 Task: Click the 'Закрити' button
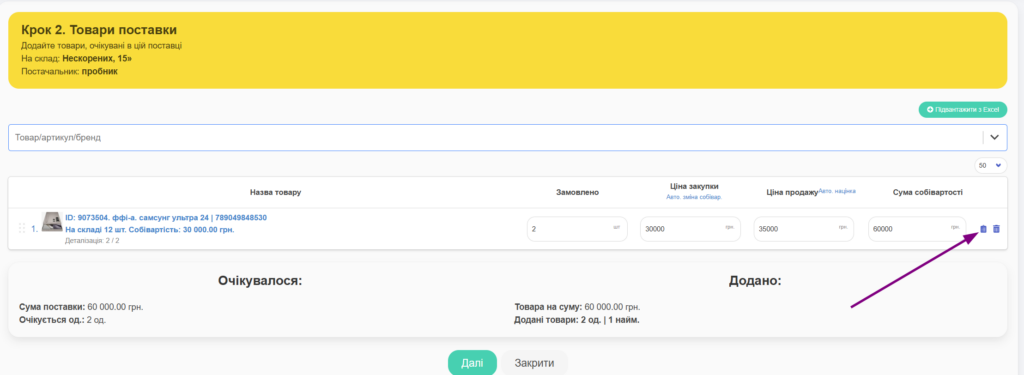pos(534,363)
